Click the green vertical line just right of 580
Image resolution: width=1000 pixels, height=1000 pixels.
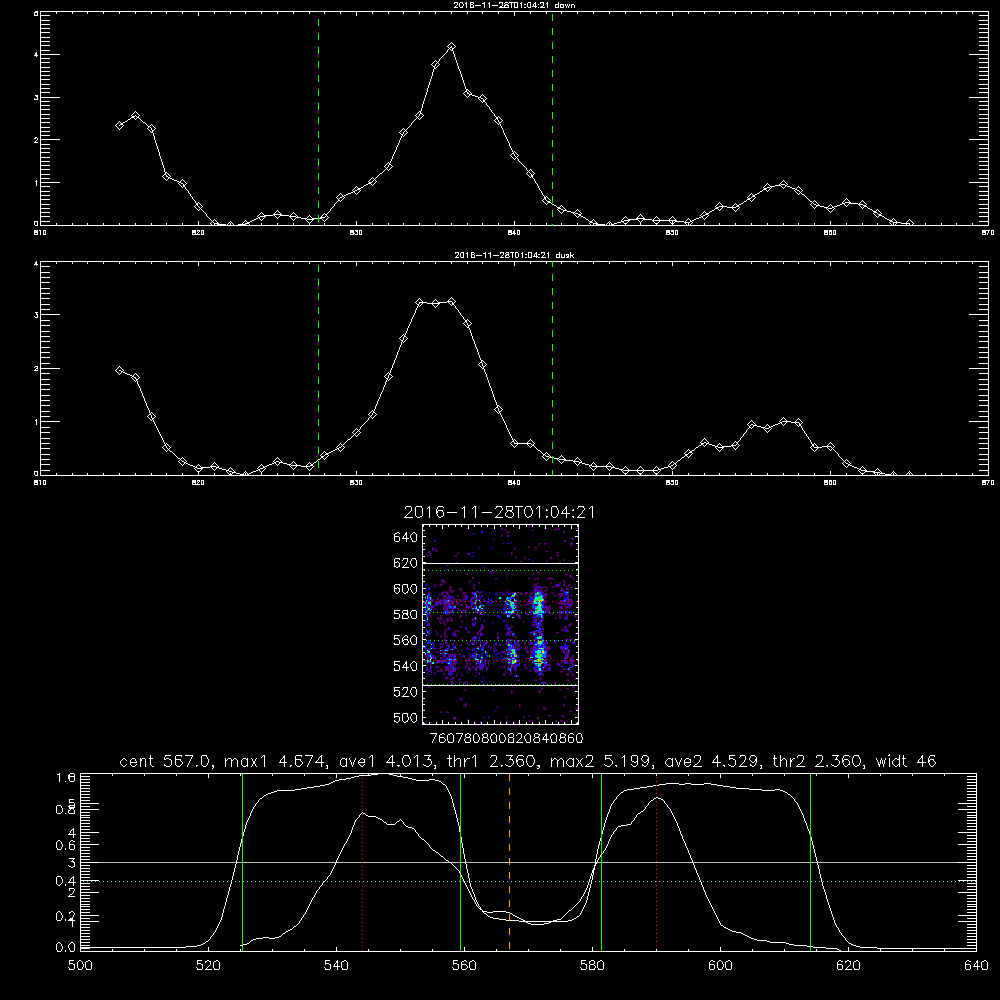click(x=601, y=861)
